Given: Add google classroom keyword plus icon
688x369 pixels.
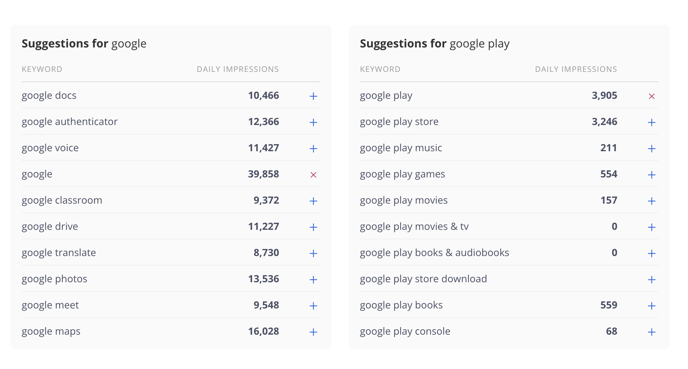Looking at the screenshot, I should (x=313, y=201).
